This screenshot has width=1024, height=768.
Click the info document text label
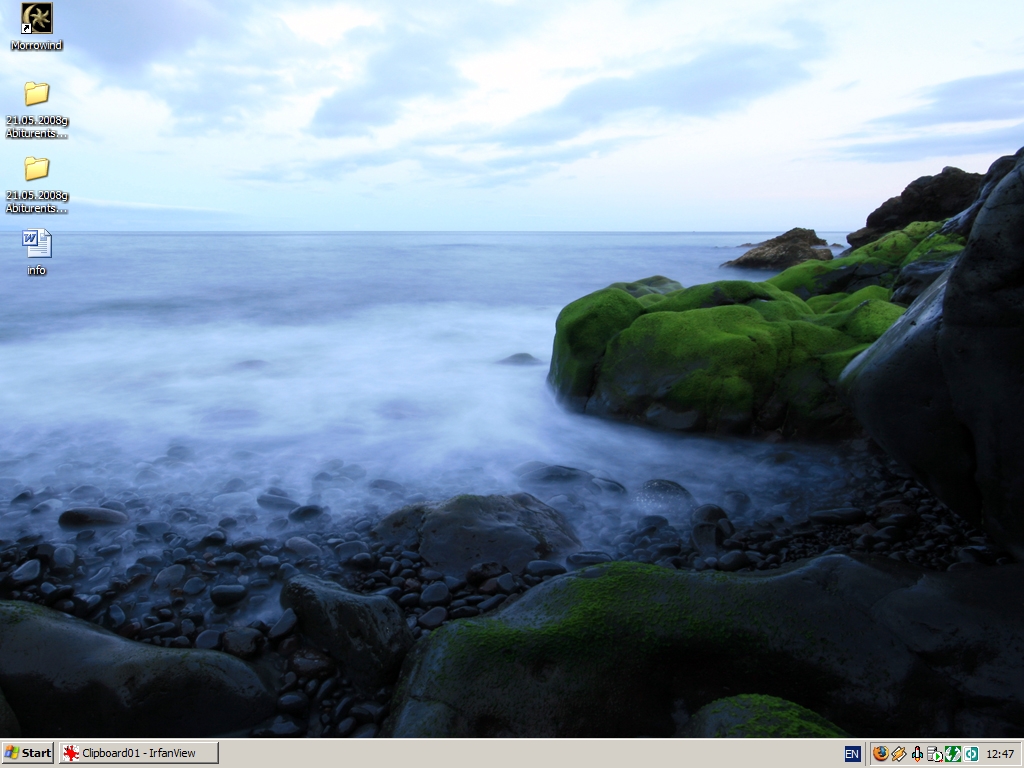click(37, 270)
